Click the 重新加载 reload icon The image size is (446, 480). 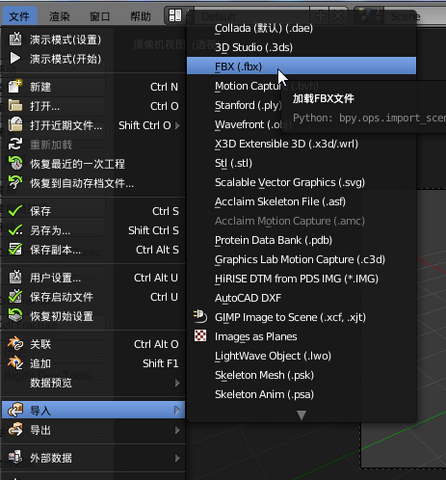(15, 144)
